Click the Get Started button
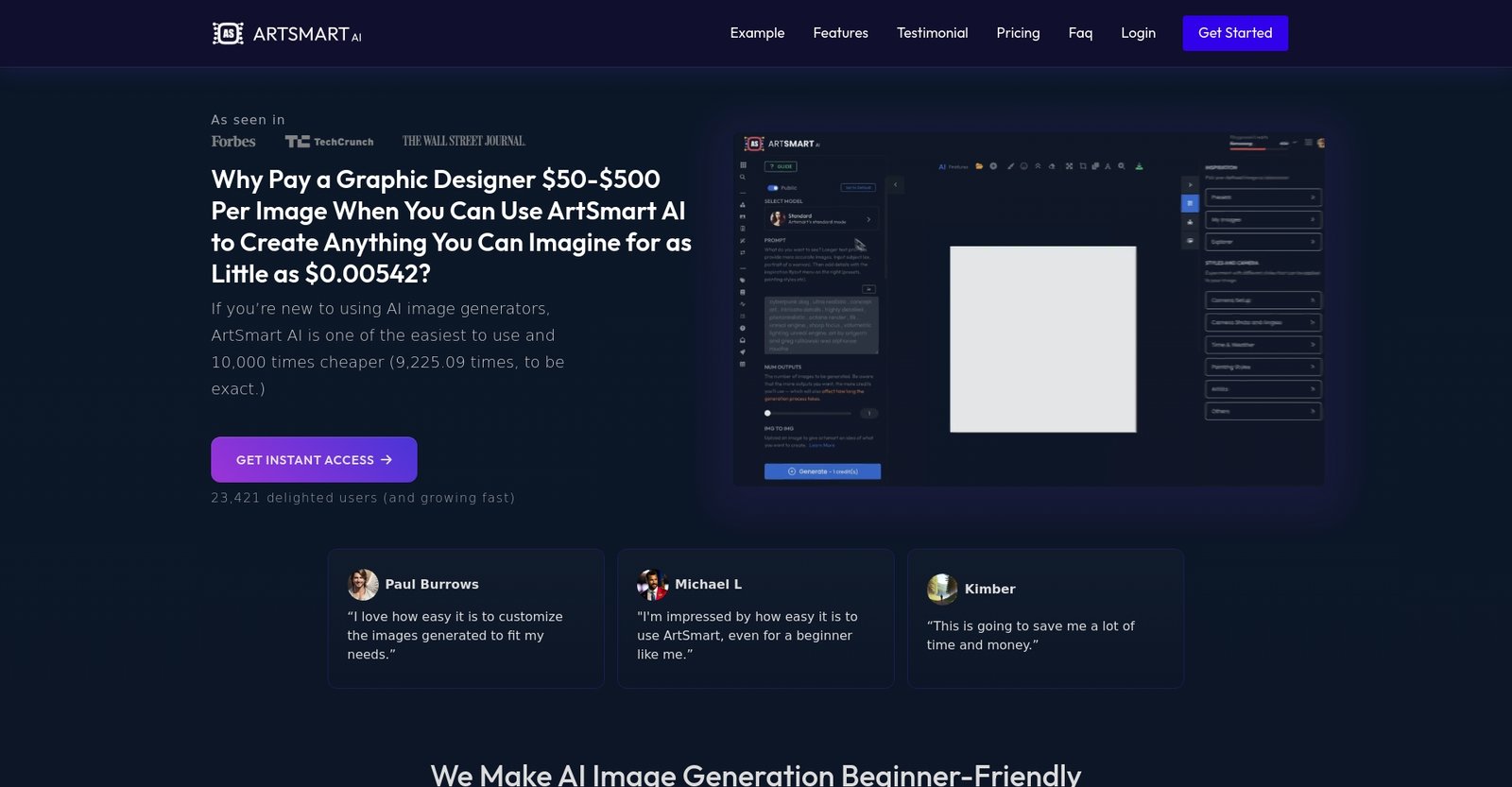 pyautogui.click(x=1235, y=33)
